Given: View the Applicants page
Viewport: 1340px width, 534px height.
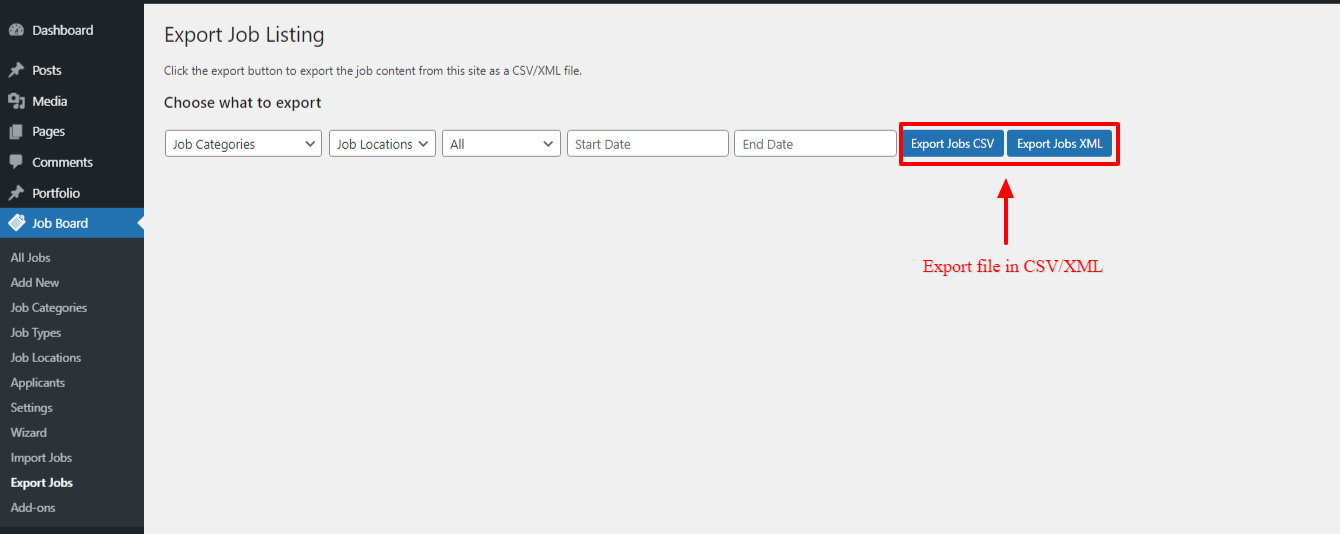Looking at the screenshot, I should pos(38,383).
